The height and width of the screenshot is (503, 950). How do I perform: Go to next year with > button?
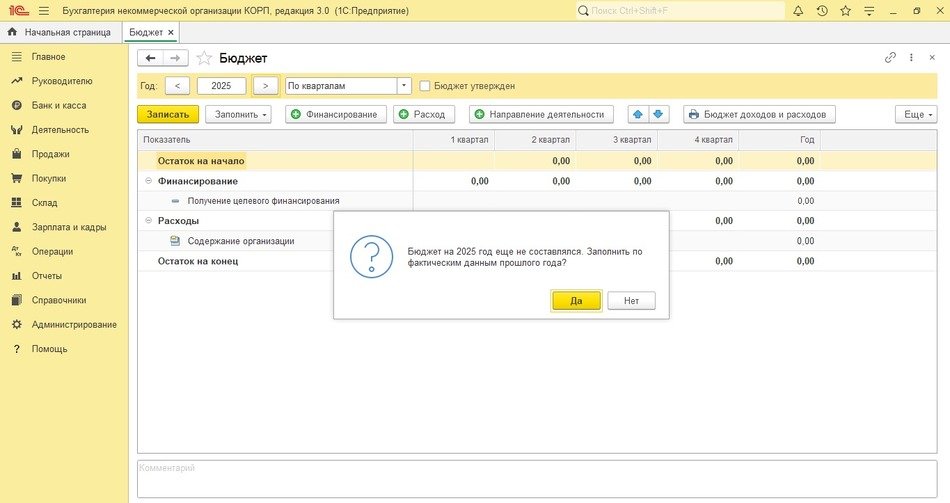(265, 86)
